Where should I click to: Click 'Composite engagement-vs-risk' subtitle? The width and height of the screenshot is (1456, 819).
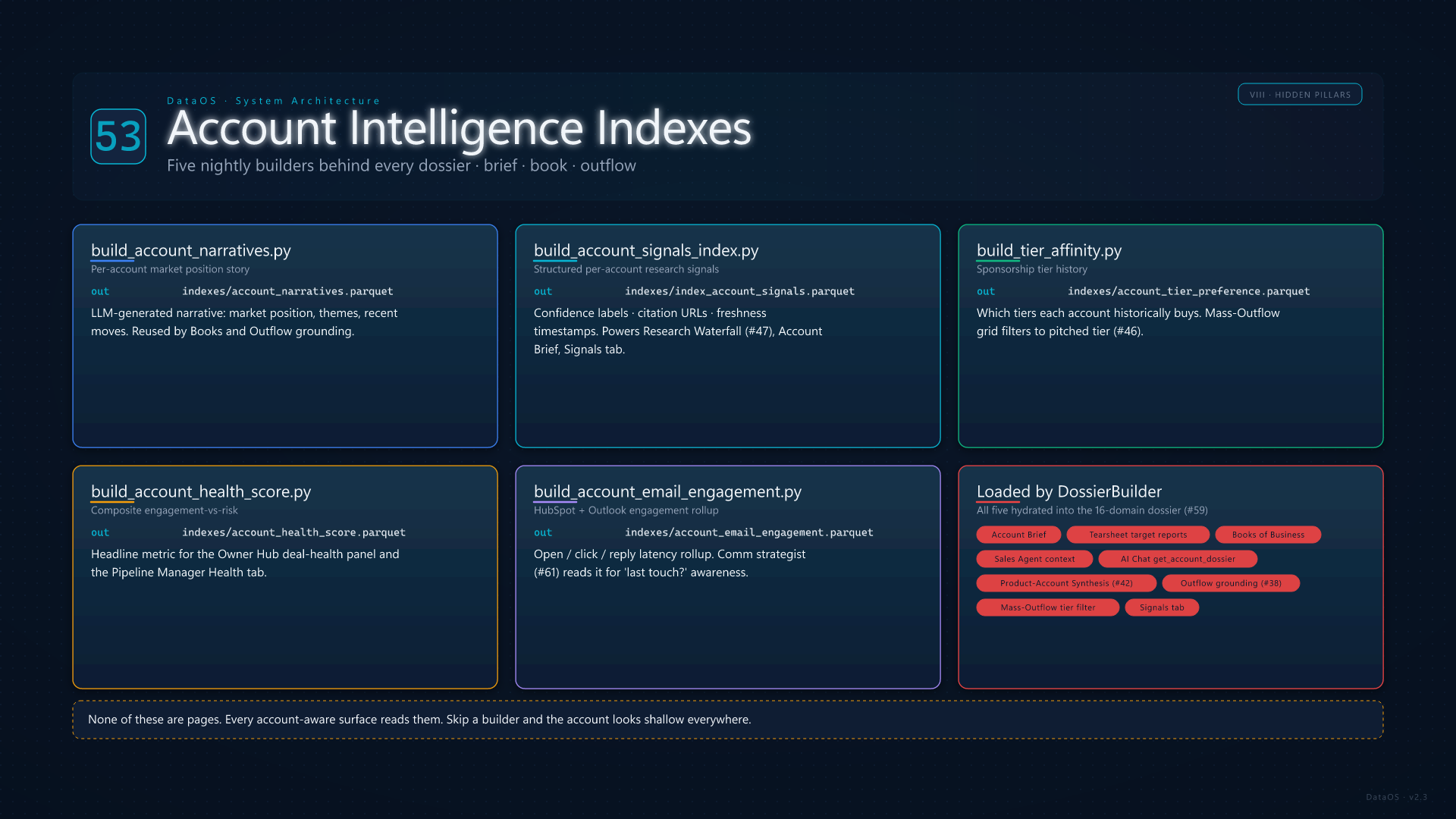click(165, 510)
